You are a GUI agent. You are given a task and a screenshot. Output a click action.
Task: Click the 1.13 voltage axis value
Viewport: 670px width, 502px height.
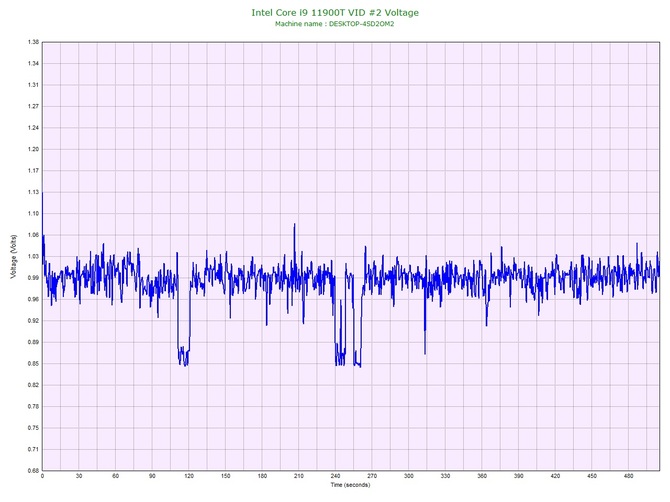coord(33,192)
